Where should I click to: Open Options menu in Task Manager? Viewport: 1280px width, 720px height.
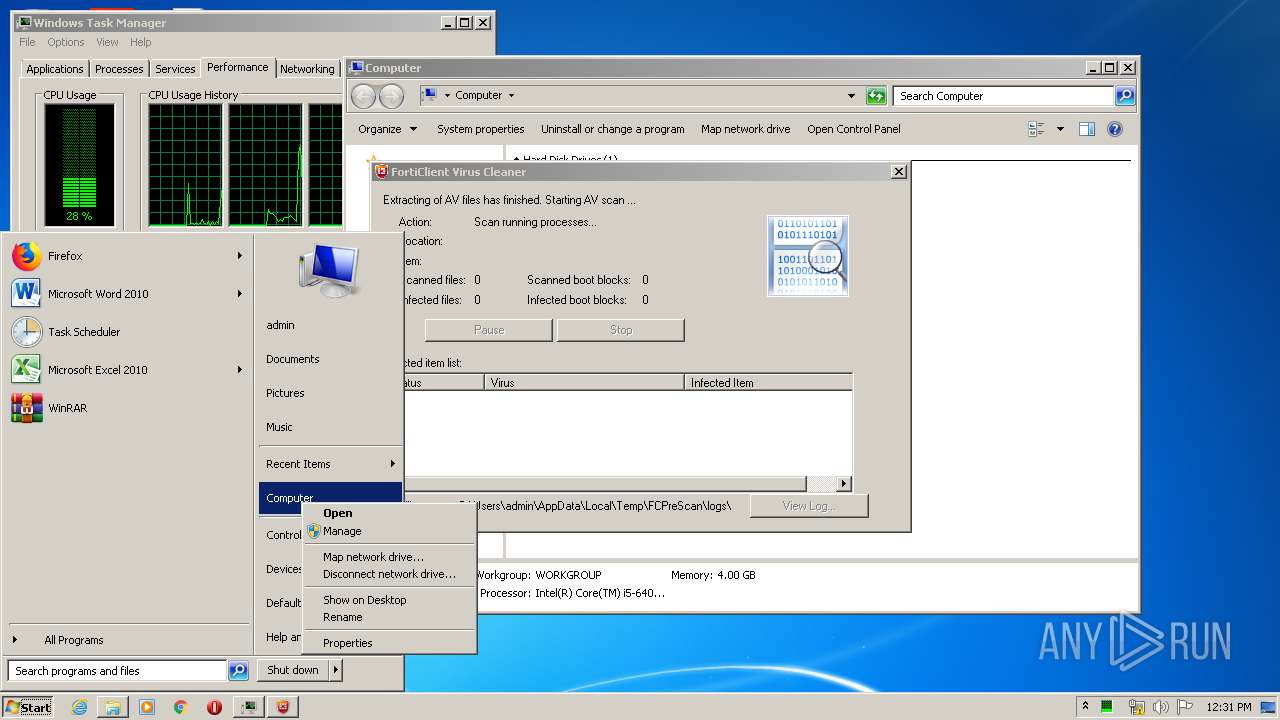coord(66,42)
